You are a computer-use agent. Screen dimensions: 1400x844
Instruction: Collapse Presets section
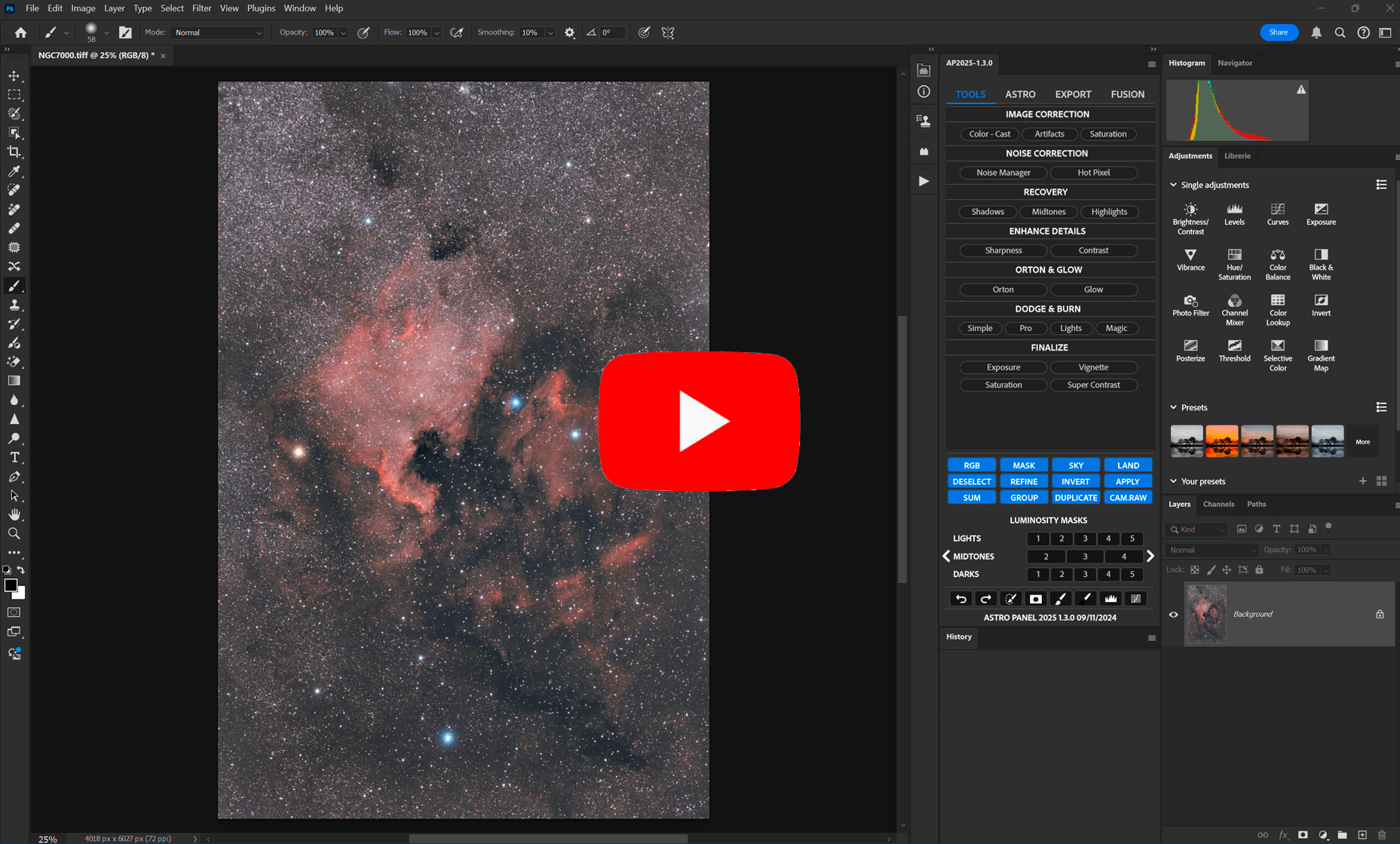pyautogui.click(x=1173, y=407)
